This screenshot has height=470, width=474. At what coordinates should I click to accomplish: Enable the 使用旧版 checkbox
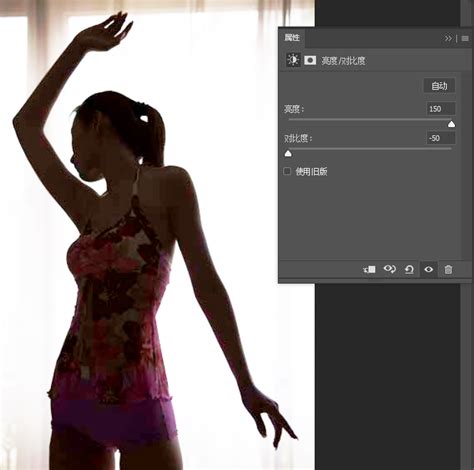click(x=287, y=171)
